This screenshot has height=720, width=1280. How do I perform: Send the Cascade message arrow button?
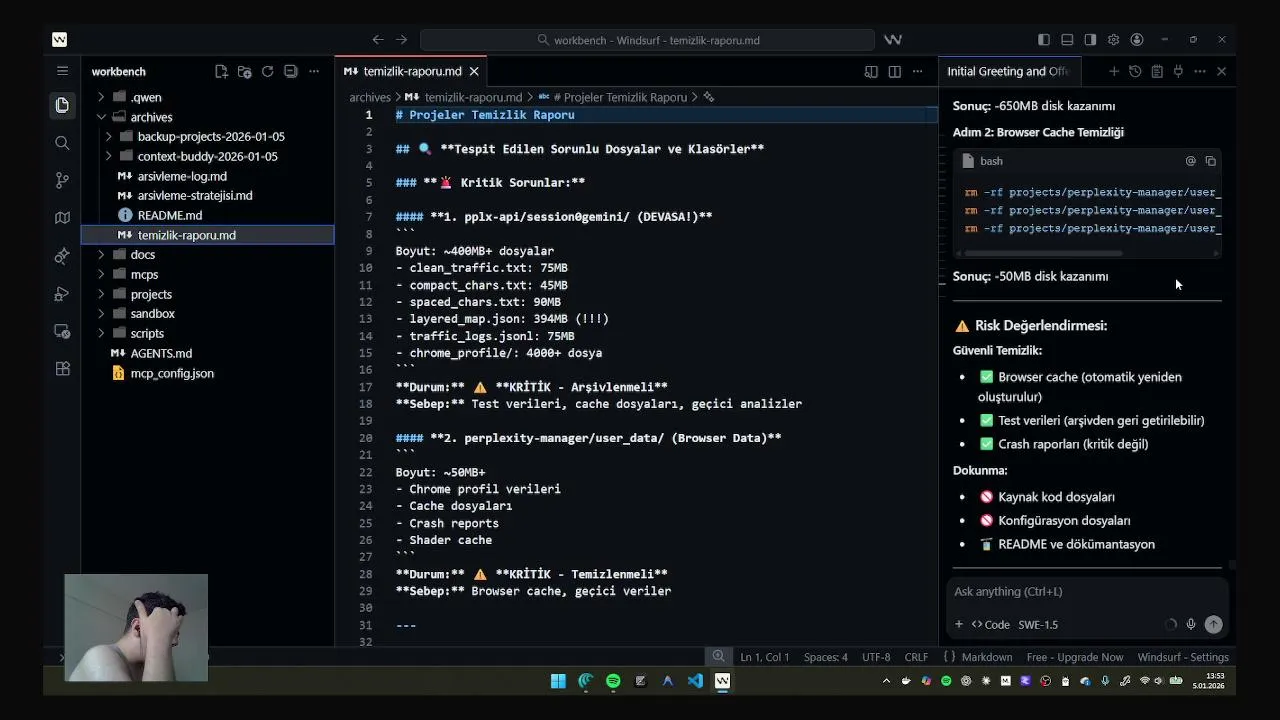click(x=1213, y=624)
